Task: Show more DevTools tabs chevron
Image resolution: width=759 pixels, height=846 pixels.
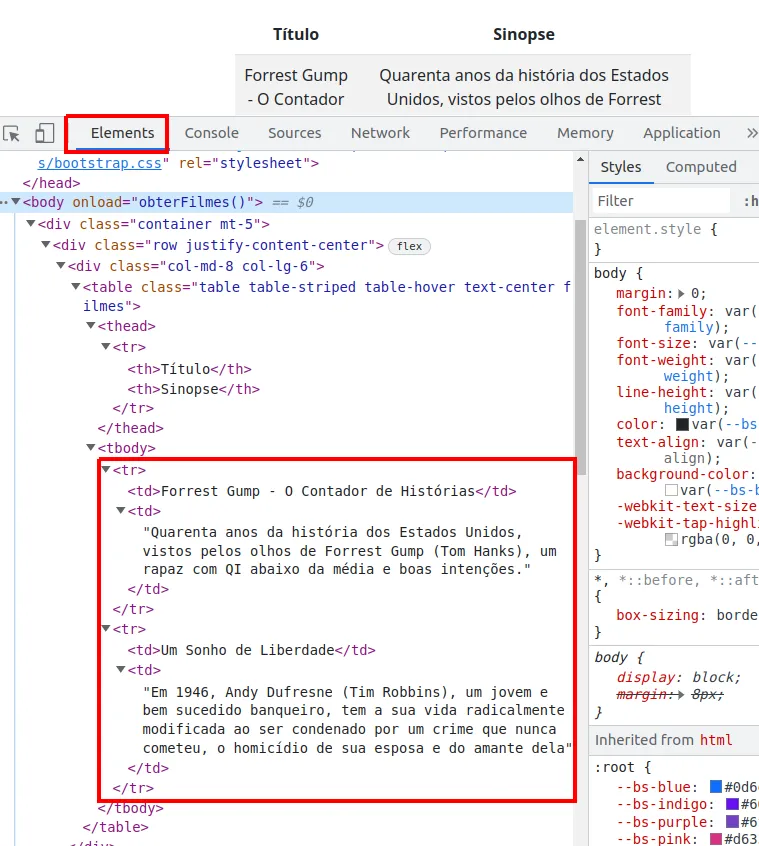Action: pos(751,133)
